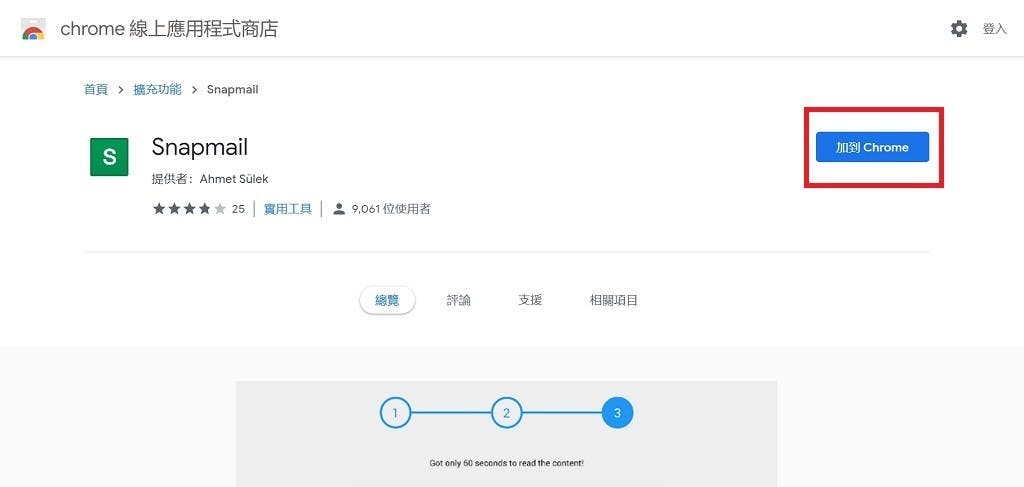
Task: Click Snapmail in the breadcrumb
Action: 232,89
